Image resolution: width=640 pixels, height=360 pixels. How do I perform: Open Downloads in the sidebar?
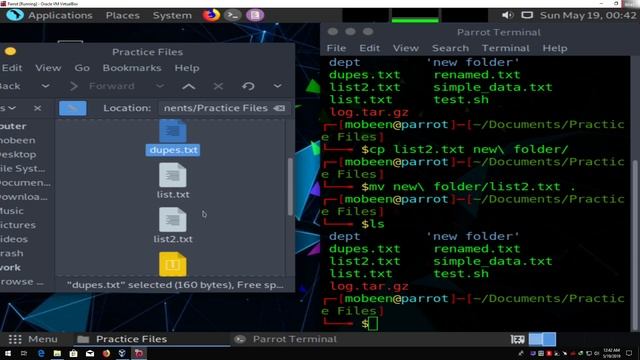click(24, 197)
